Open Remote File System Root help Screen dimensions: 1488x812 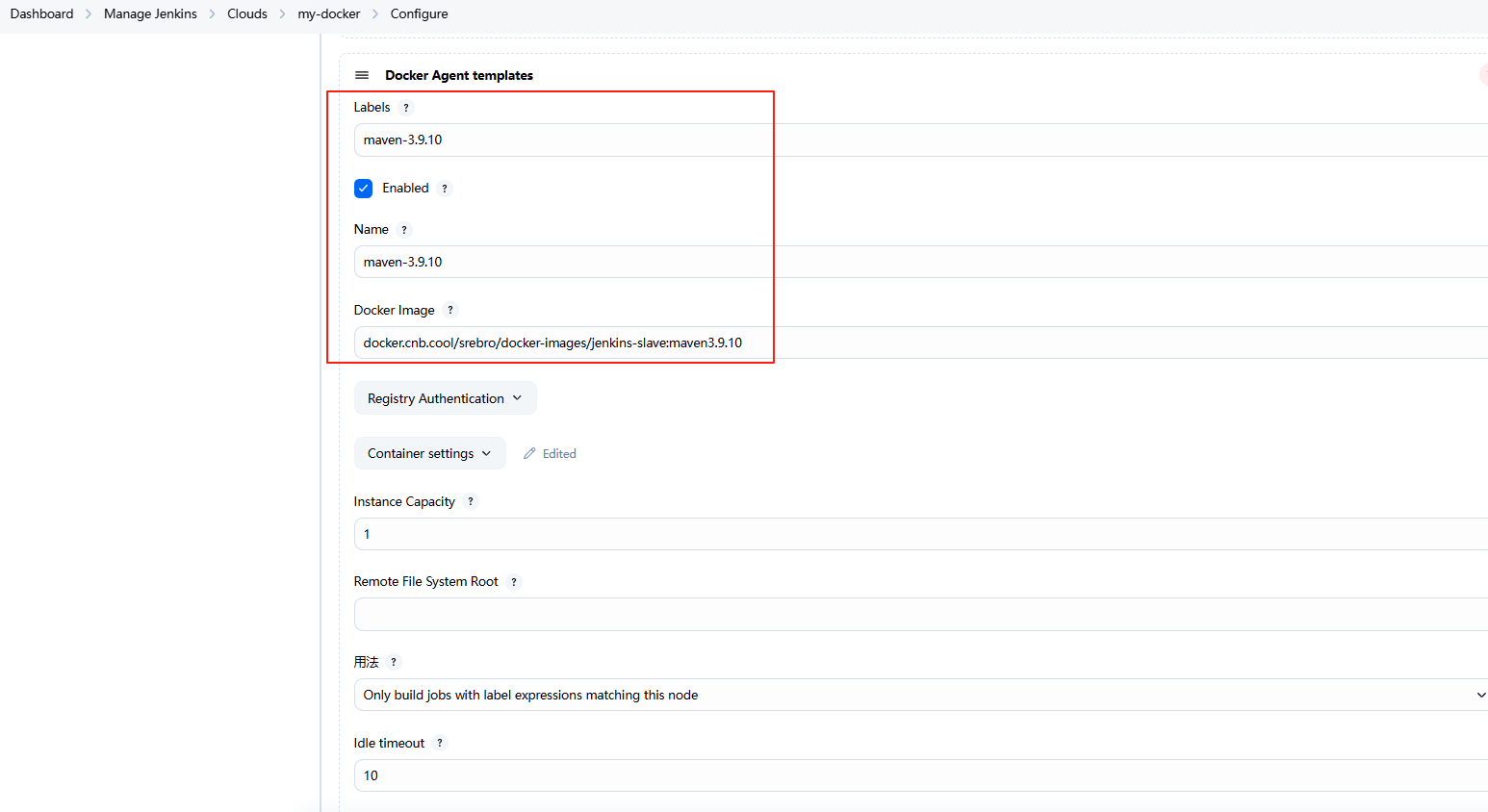point(514,582)
